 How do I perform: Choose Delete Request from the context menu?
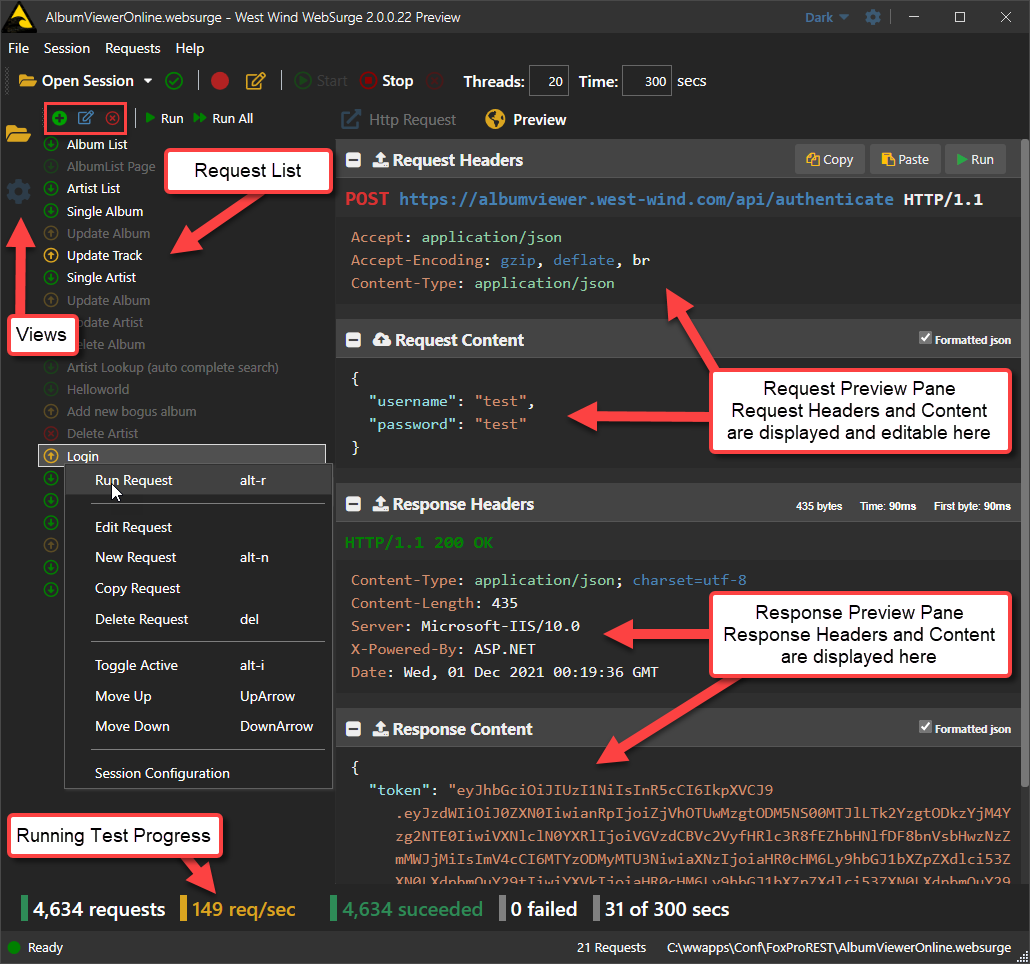198,619
